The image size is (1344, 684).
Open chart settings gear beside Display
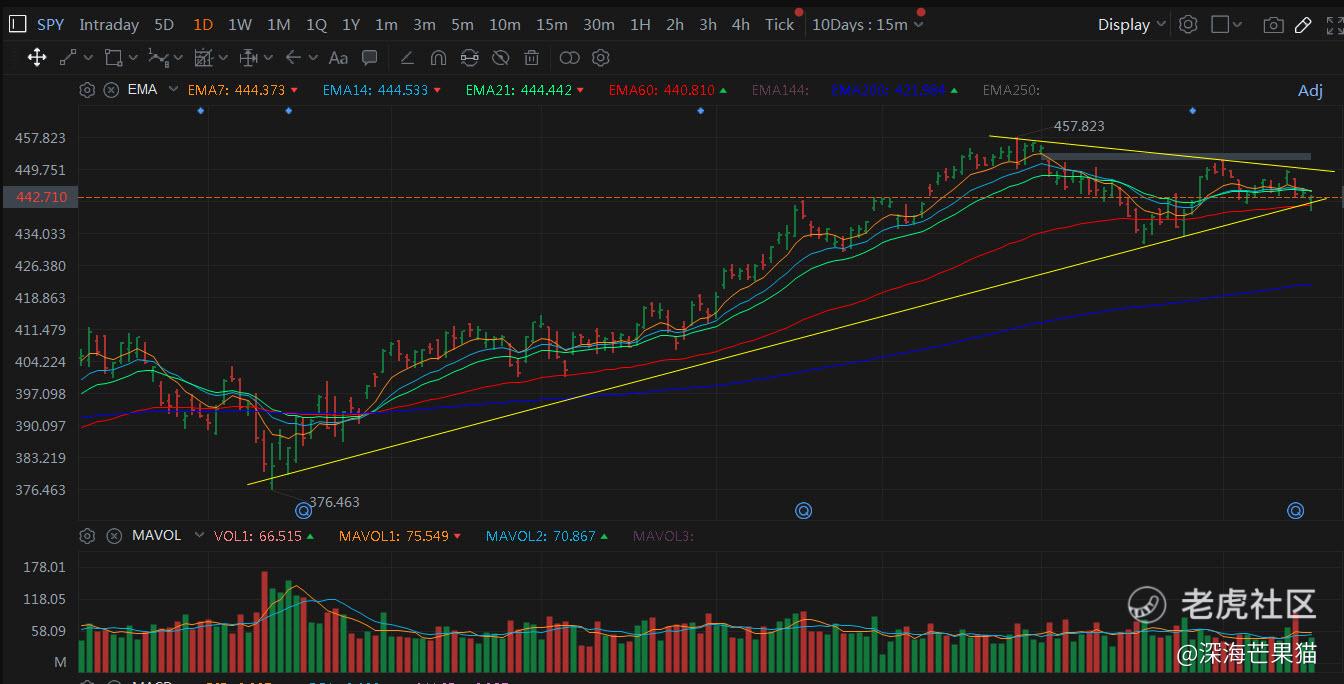(1188, 24)
